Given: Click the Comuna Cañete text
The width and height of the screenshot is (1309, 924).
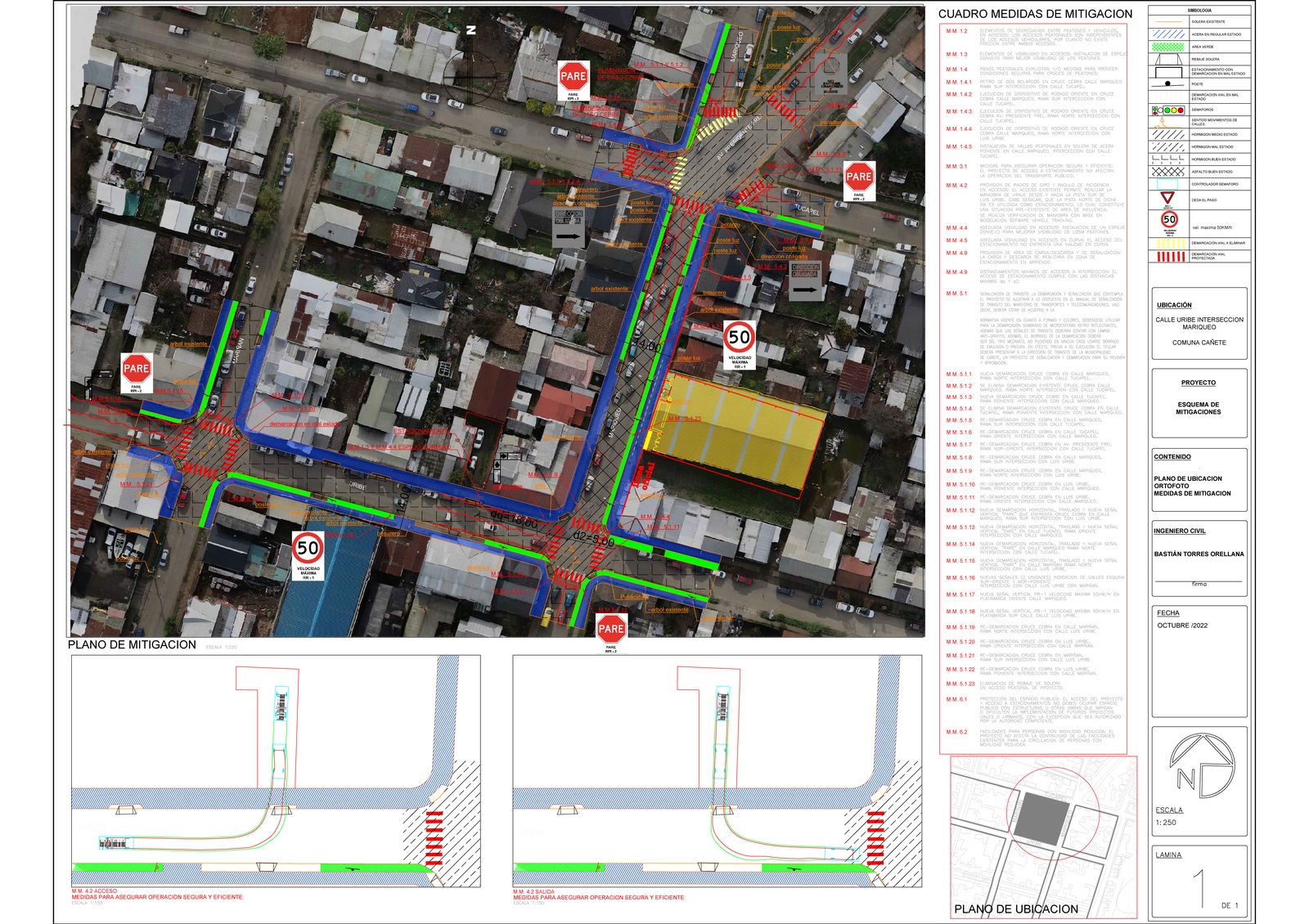Looking at the screenshot, I should [1199, 343].
